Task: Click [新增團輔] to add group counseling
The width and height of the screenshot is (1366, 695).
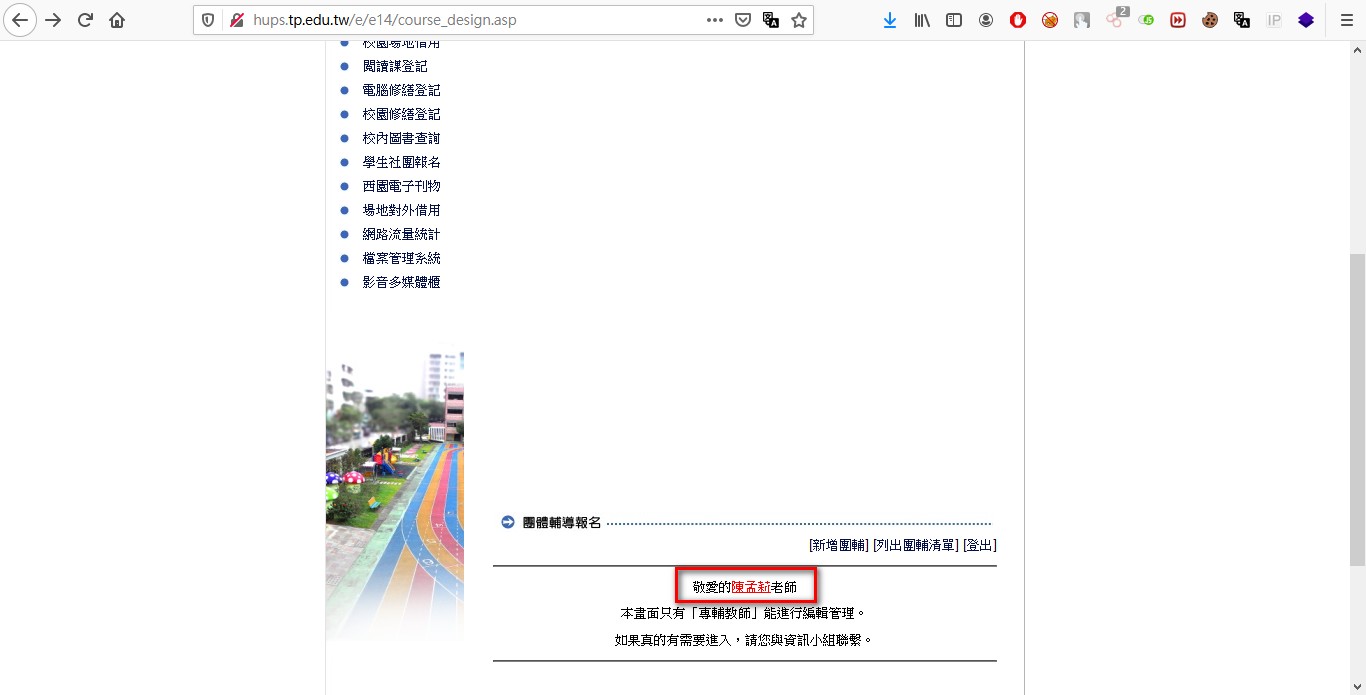Action: 838,545
